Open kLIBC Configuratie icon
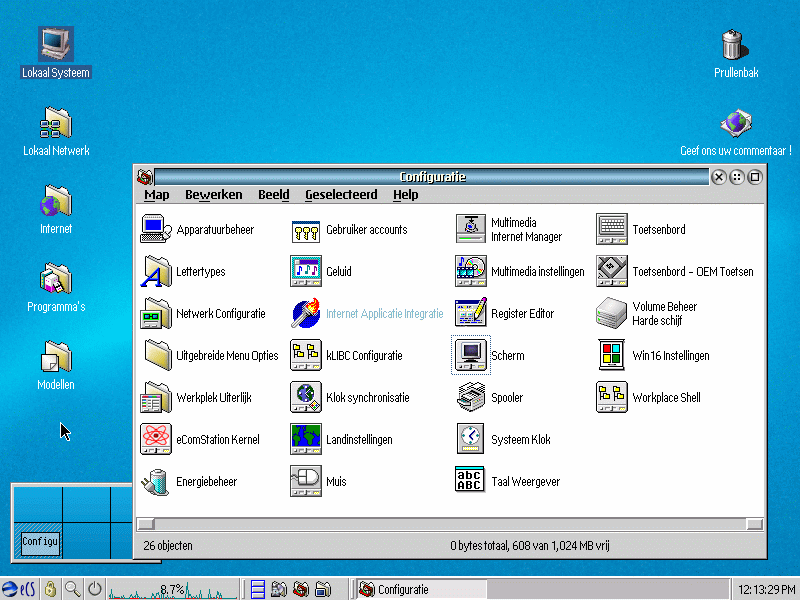The image size is (800, 600). pyautogui.click(x=306, y=355)
